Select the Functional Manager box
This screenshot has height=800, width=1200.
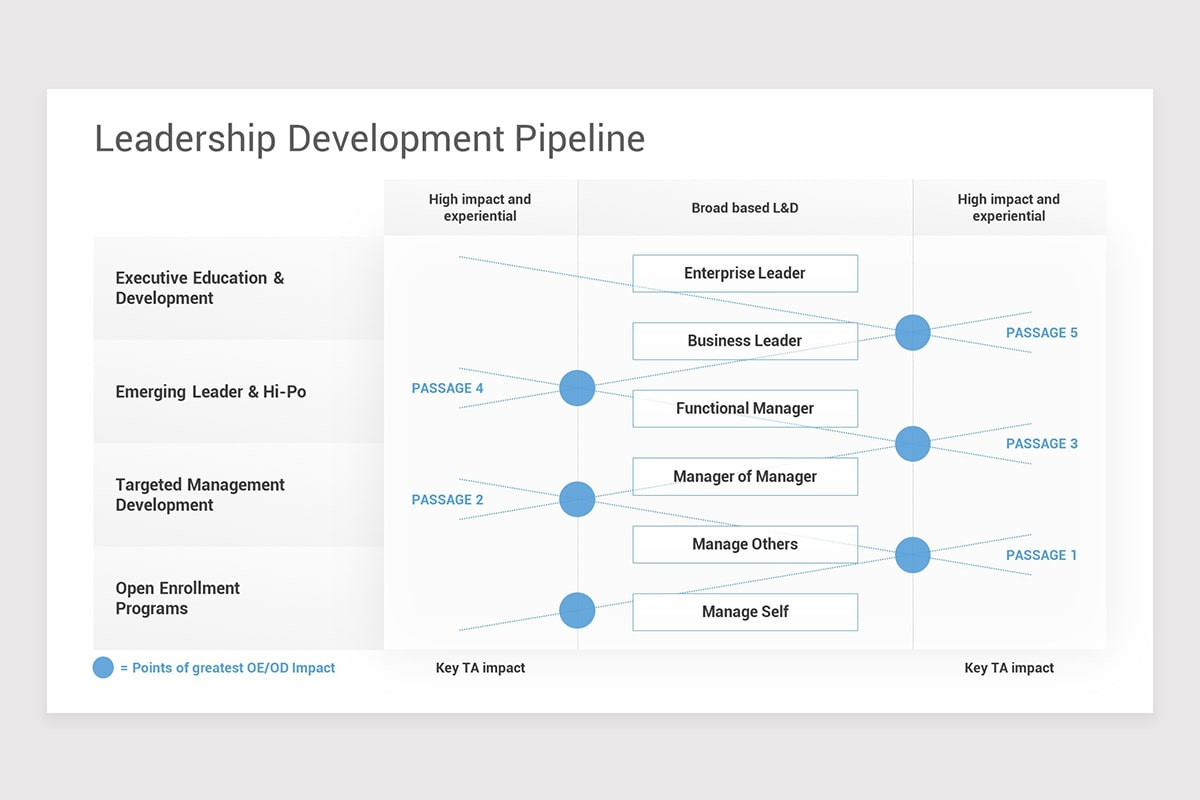[744, 408]
